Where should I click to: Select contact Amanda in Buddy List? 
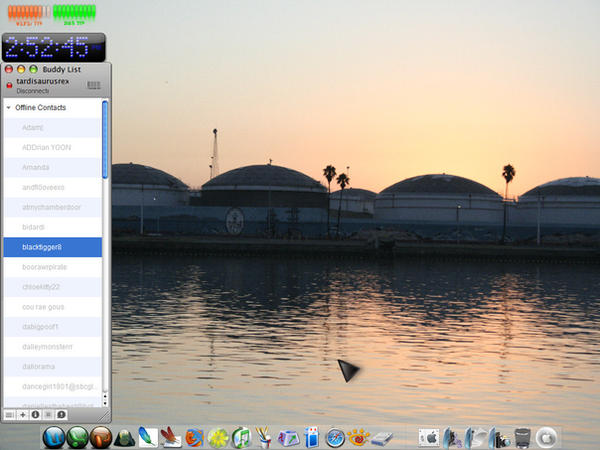coord(53,167)
